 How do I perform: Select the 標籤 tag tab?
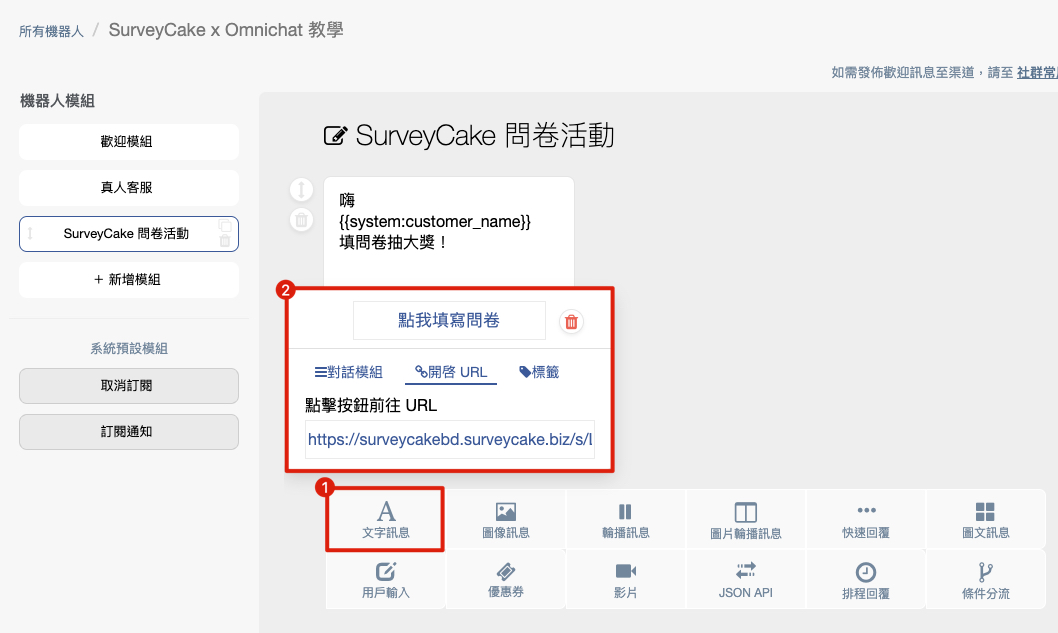(539, 372)
